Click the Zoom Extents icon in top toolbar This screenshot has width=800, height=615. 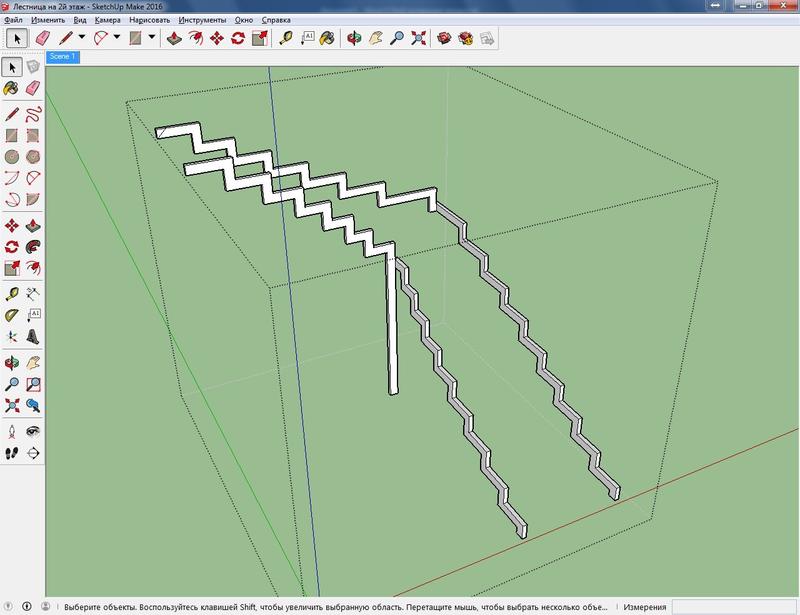pos(418,39)
